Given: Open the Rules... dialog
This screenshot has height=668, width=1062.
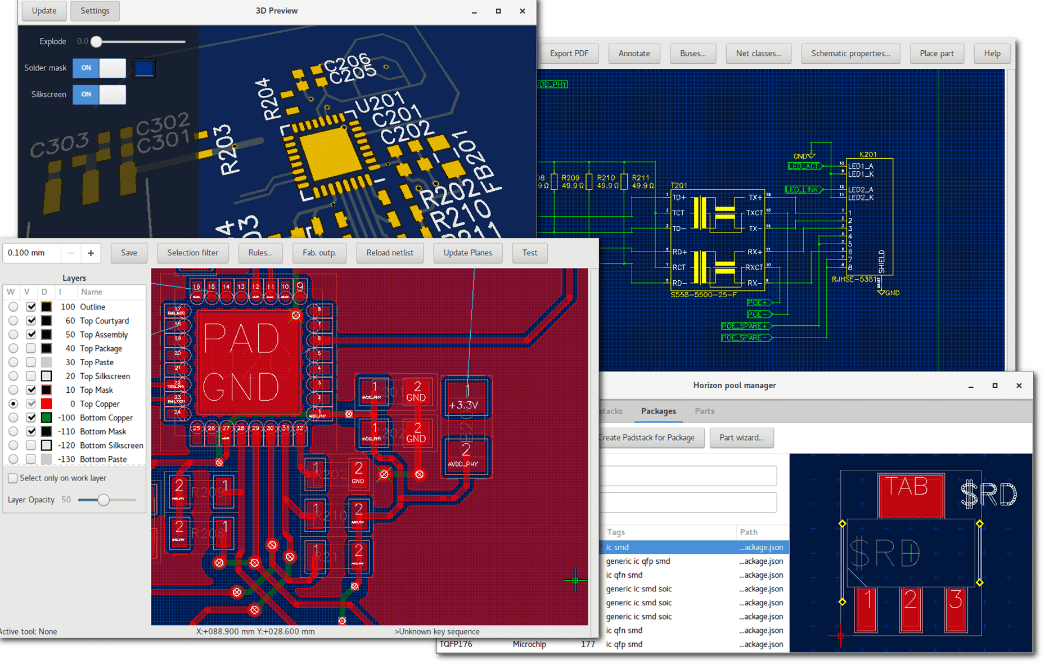Looking at the screenshot, I should 260,253.
